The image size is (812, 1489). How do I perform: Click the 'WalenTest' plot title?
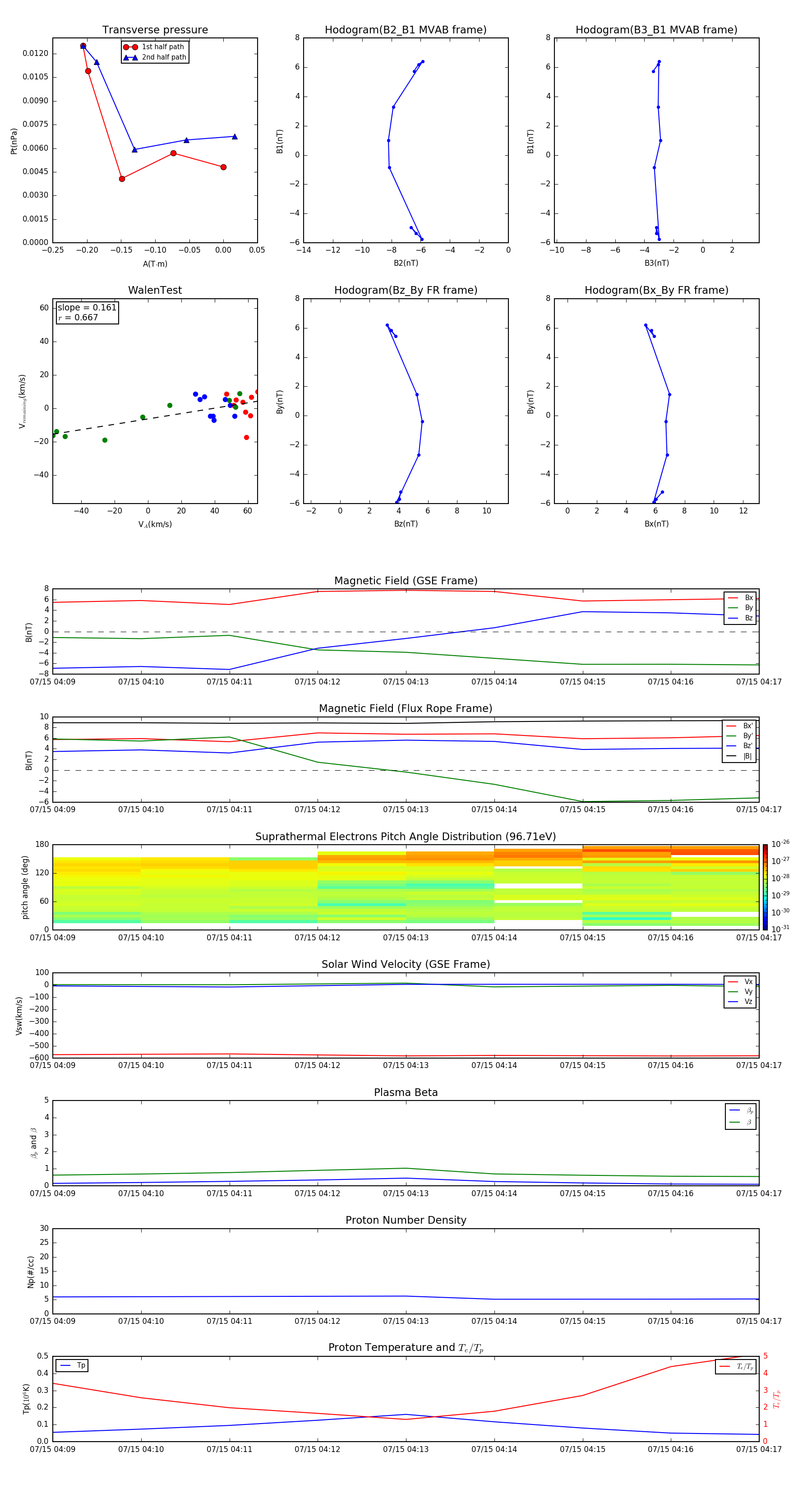coord(155,290)
